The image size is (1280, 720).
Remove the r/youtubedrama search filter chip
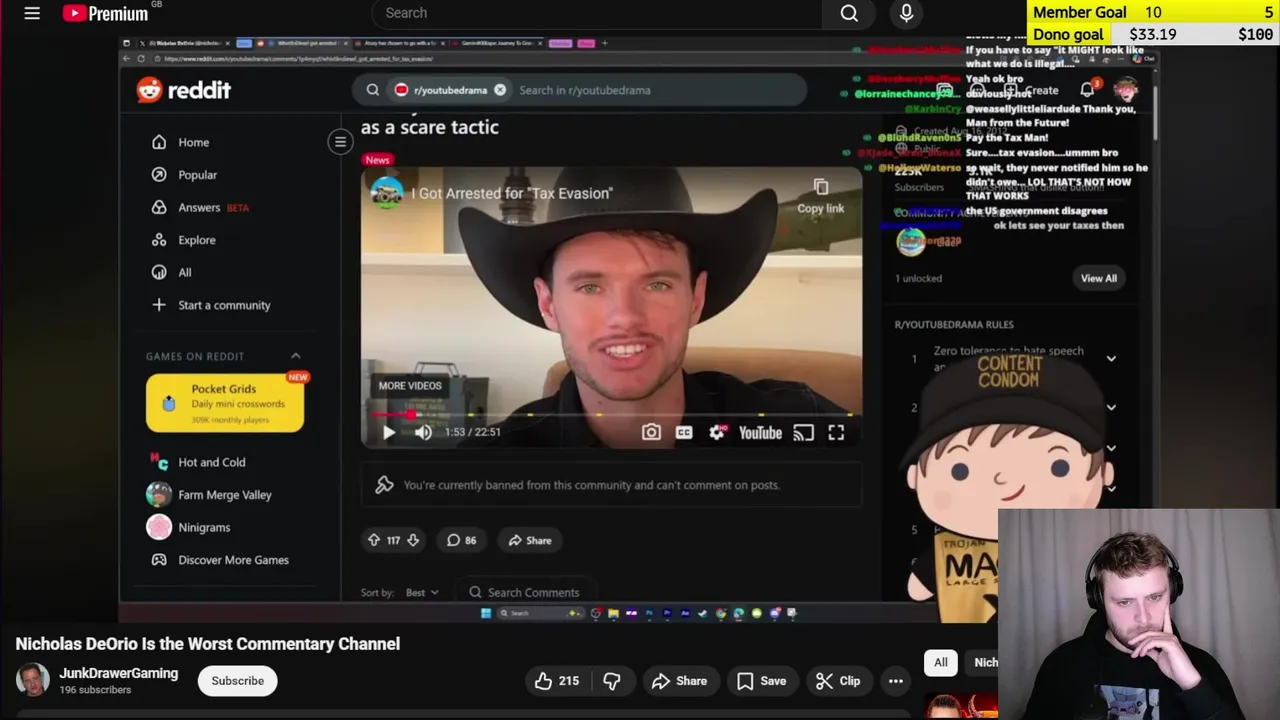click(500, 90)
